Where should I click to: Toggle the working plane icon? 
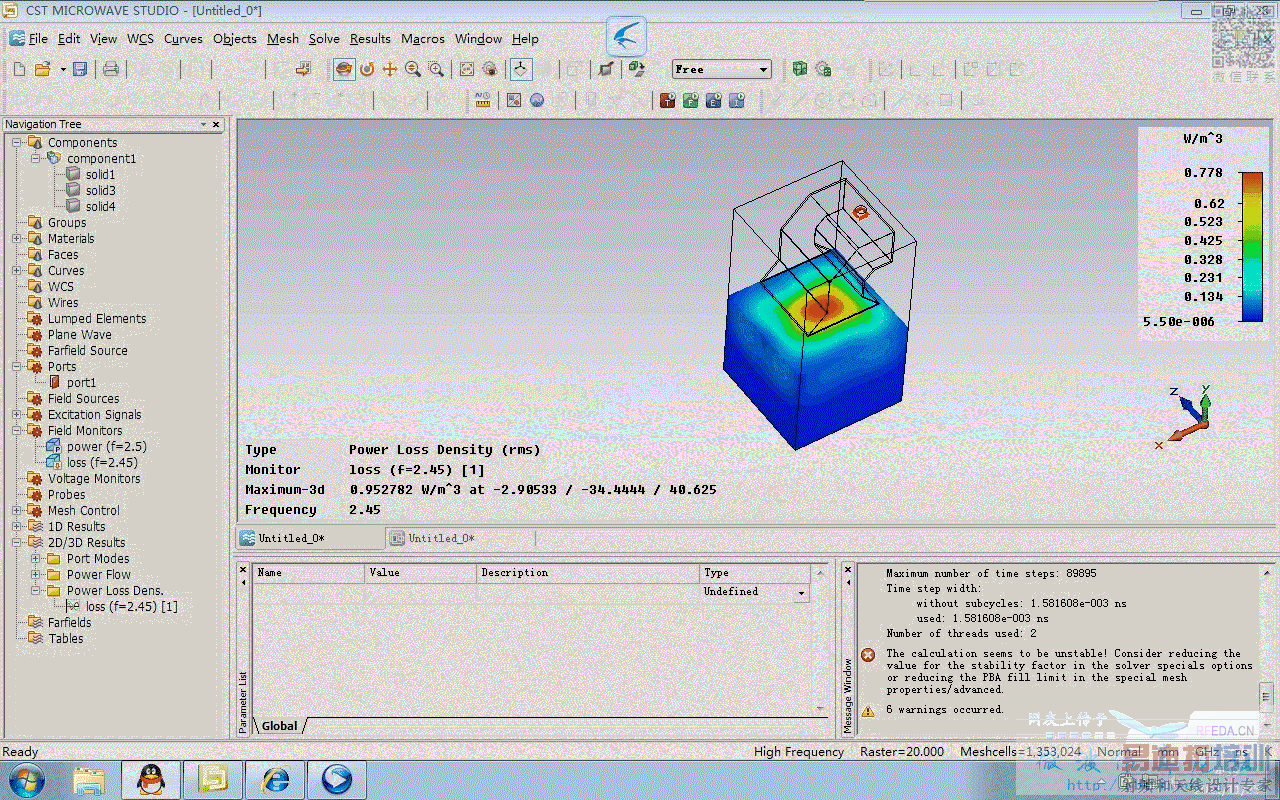(521, 69)
